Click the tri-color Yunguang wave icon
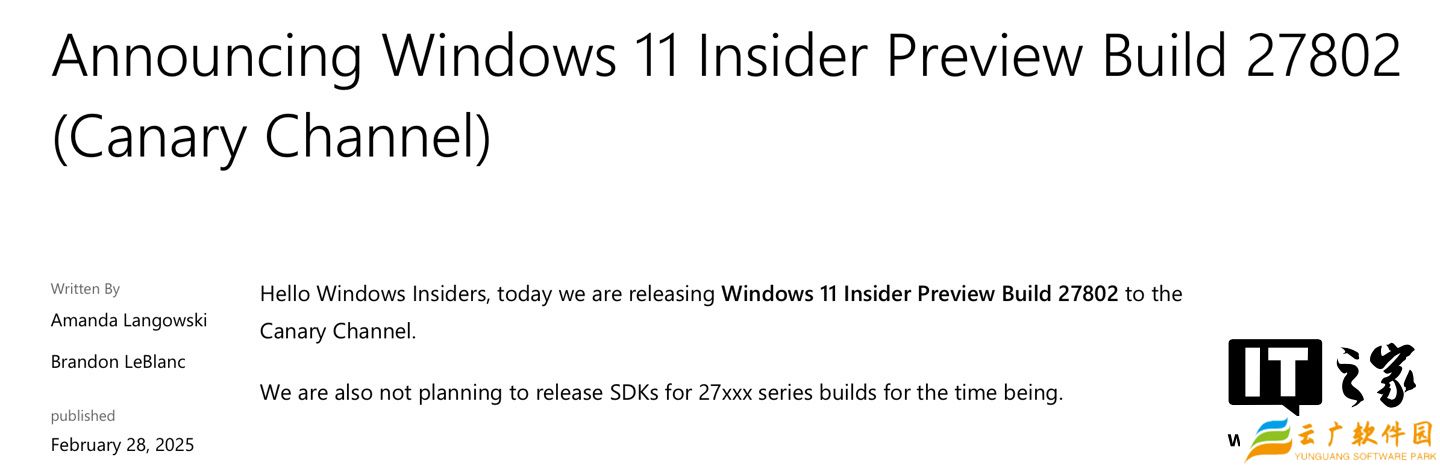The width and height of the screenshot is (1440, 466). click(x=1269, y=439)
